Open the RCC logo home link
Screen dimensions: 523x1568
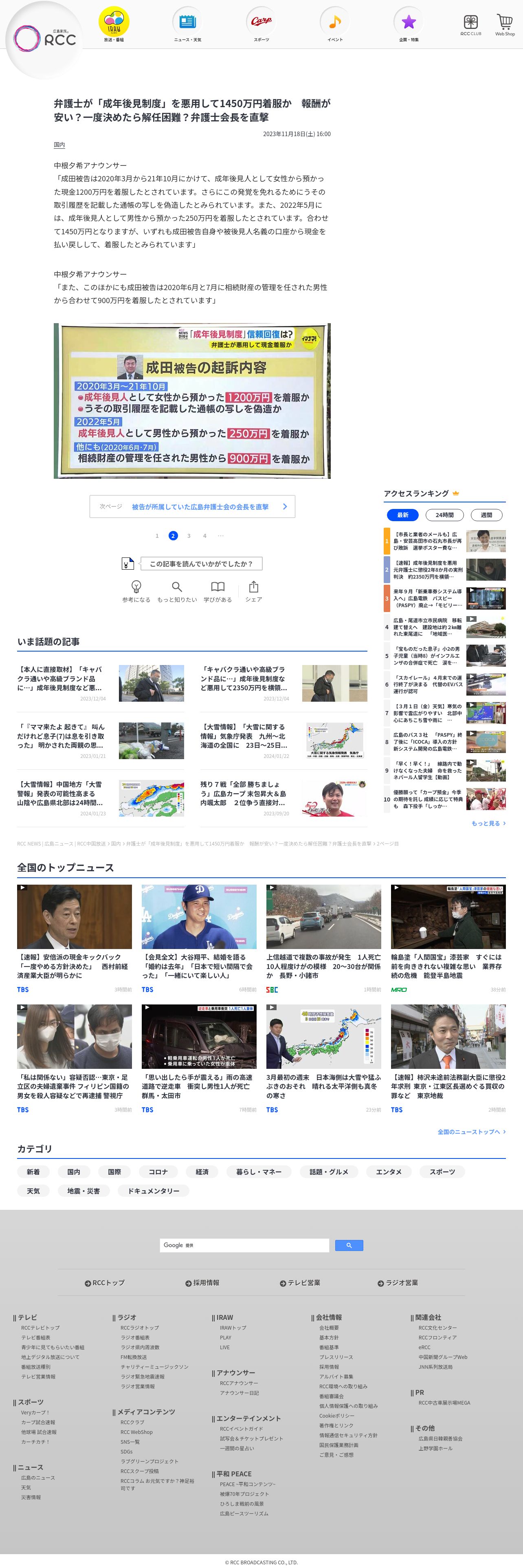coord(45,39)
